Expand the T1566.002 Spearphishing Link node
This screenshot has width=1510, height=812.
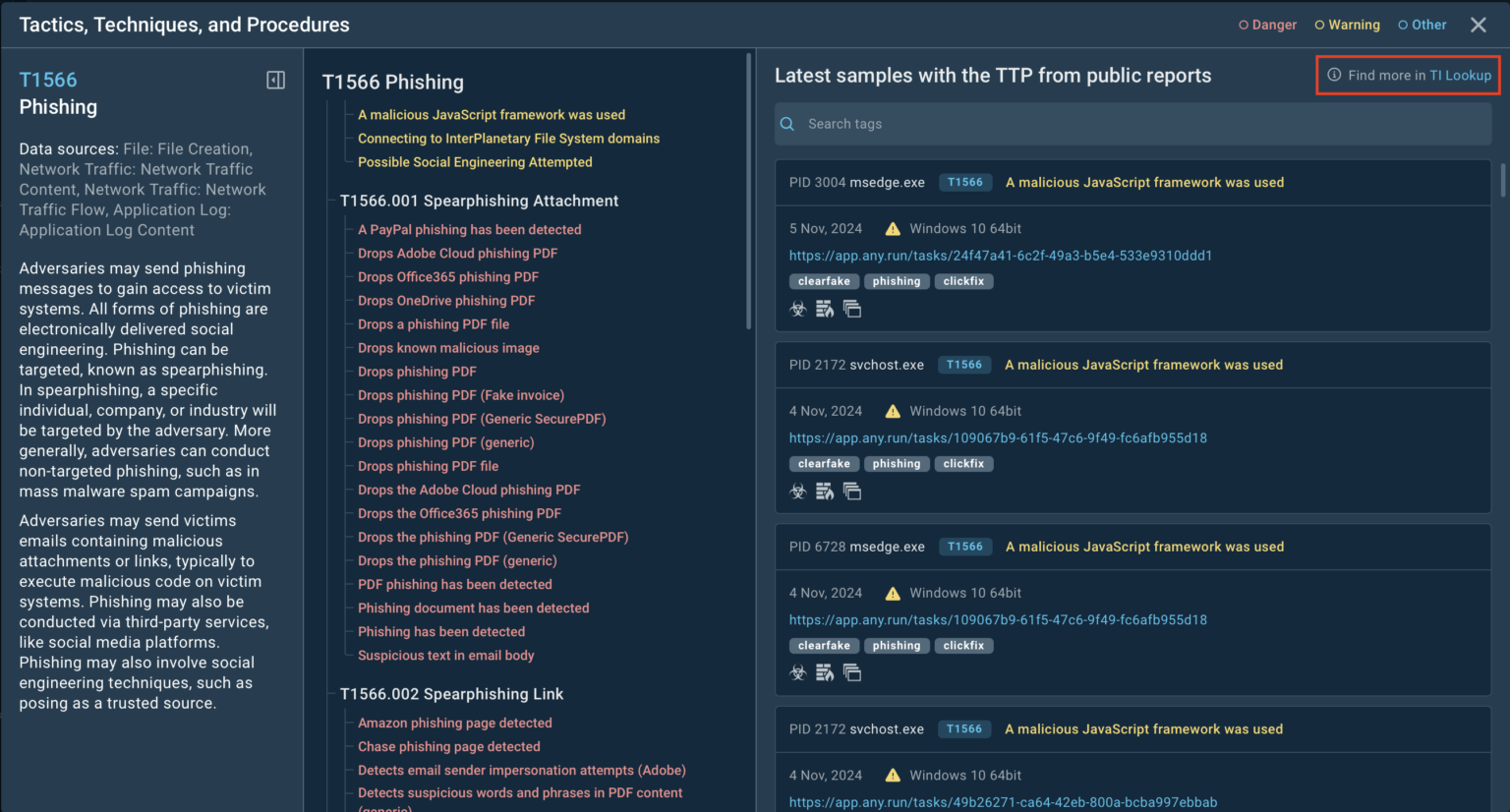(x=451, y=694)
